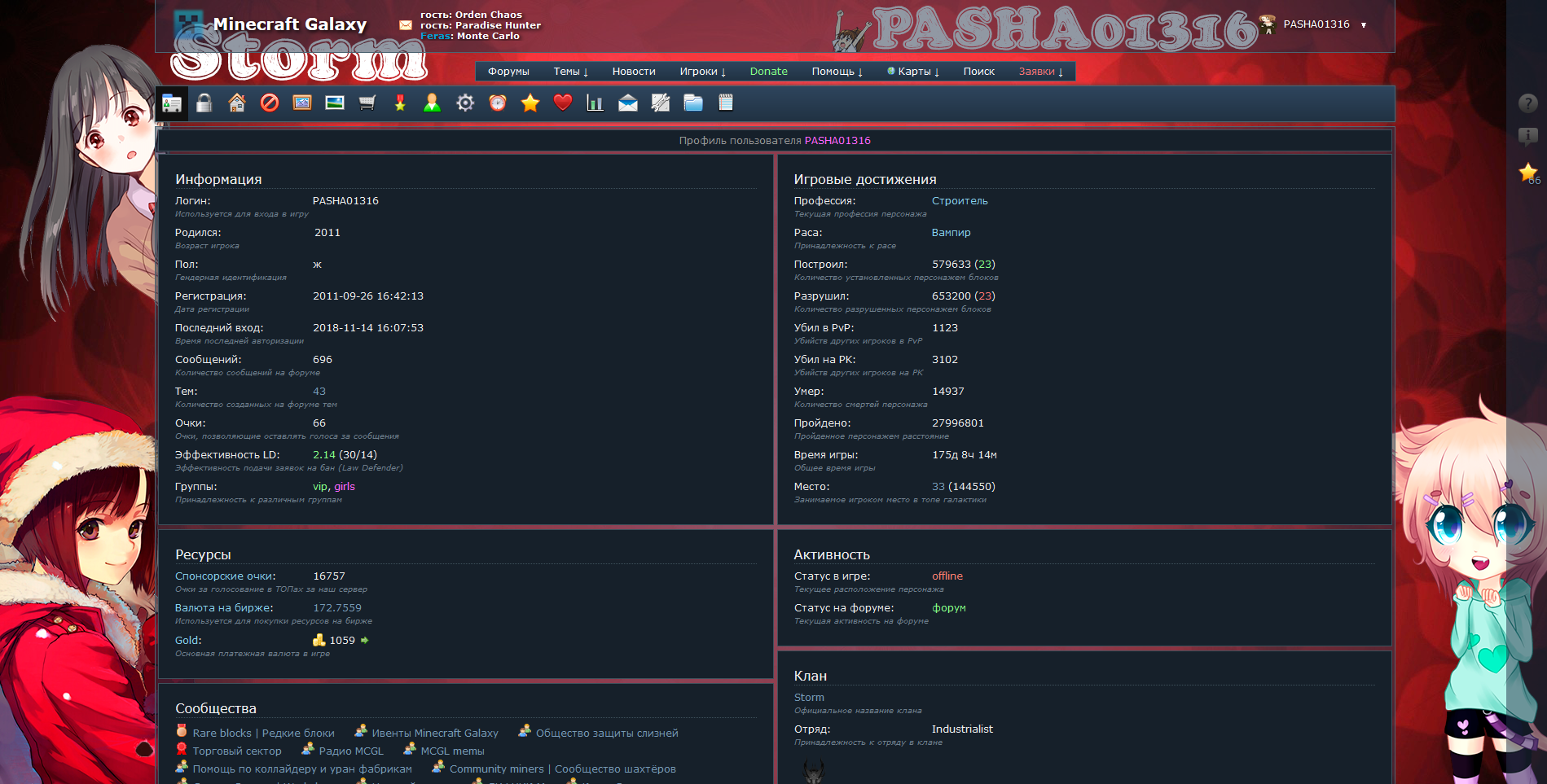Click the padlock icon in the profile toolbar
The width and height of the screenshot is (1547, 784).
204,103
